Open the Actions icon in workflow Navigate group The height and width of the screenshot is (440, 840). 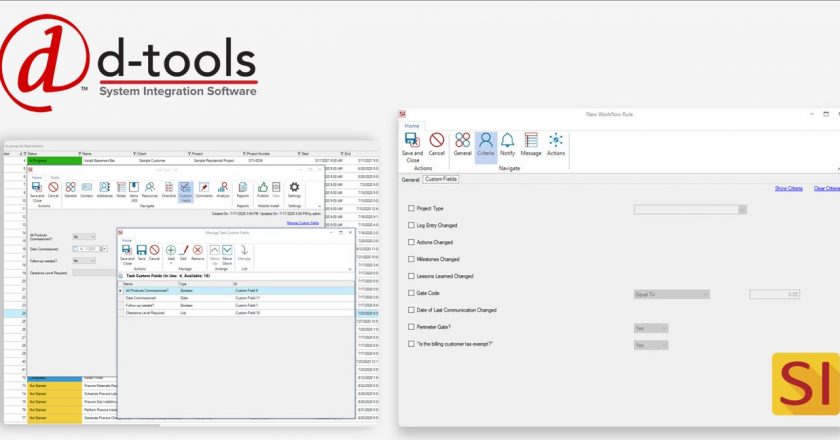(x=556, y=144)
